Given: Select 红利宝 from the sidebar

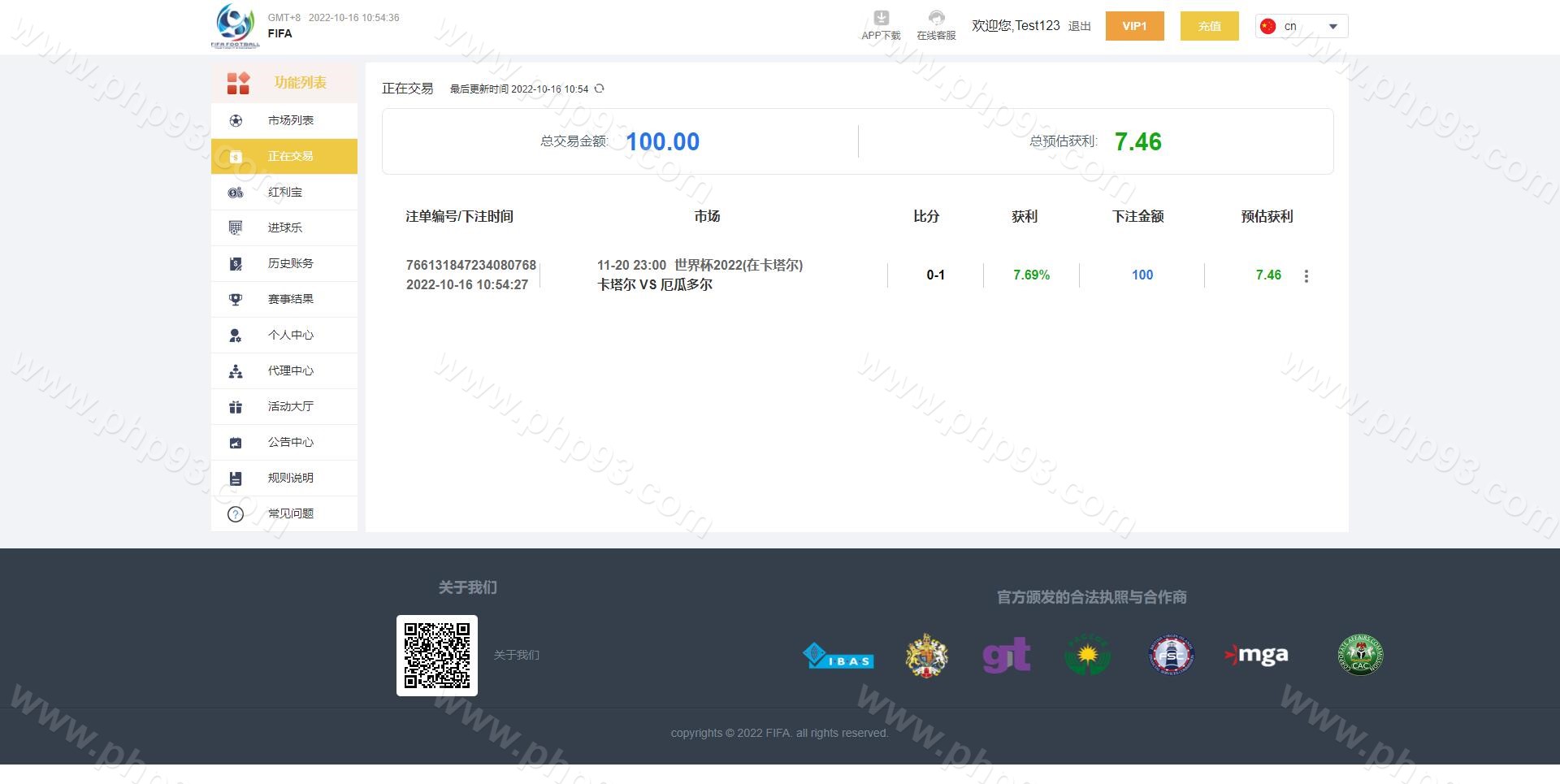Looking at the screenshot, I should pyautogui.click(x=284, y=192).
